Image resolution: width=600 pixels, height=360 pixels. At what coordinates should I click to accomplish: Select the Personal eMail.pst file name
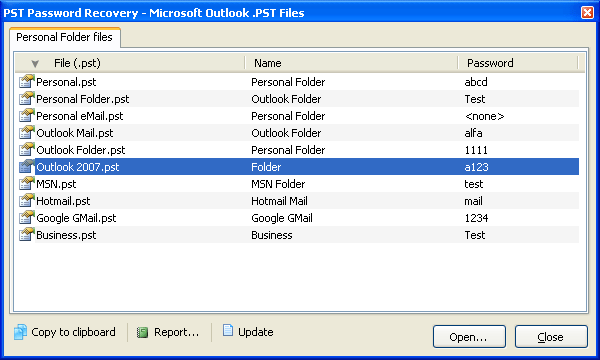pyautogui.click(x=80, y=116)
